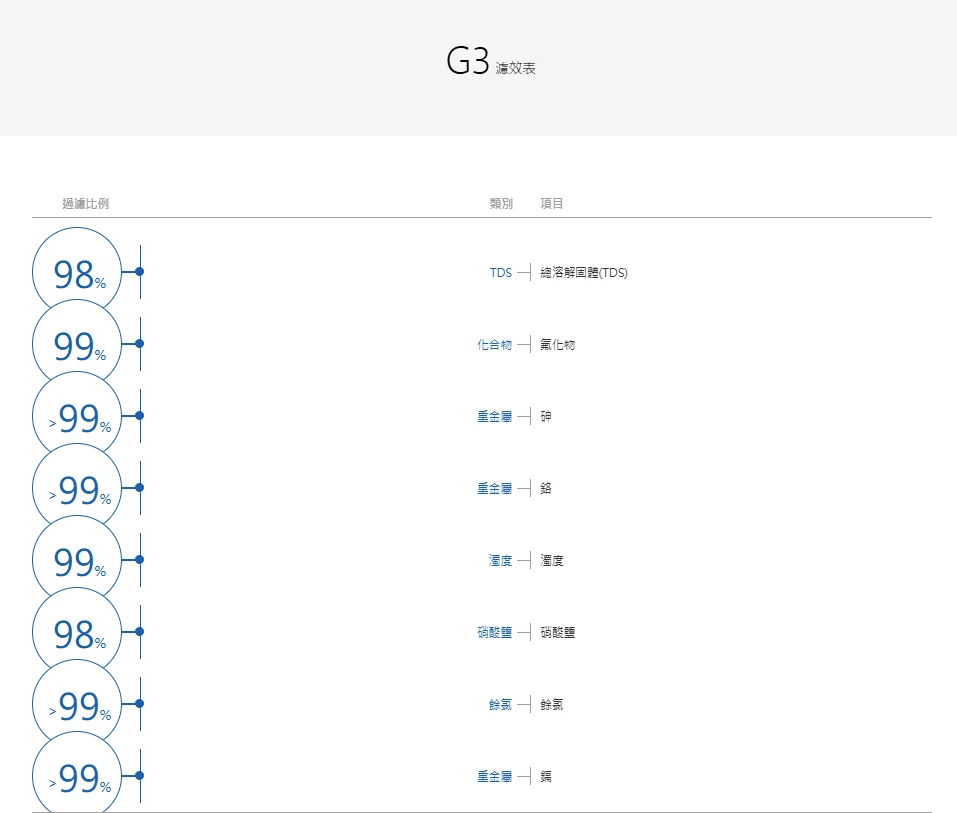Viewport: 957px width, 813px height.
Task: Click the 99% circle in the 濁度 row
Action: 77,560
